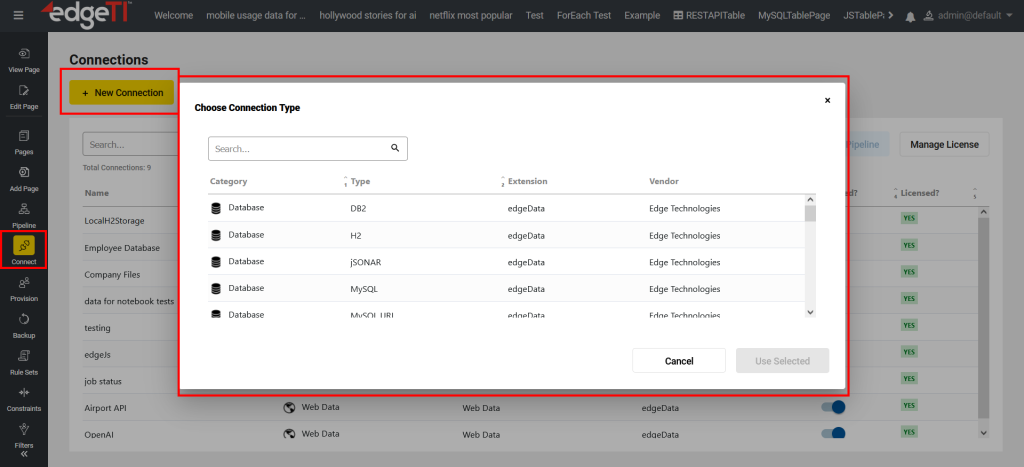Image resolution: width=1024 pixels, height=467 pixels.
Task: Open the Connect sidebar icon
Action: pos(24,249)
